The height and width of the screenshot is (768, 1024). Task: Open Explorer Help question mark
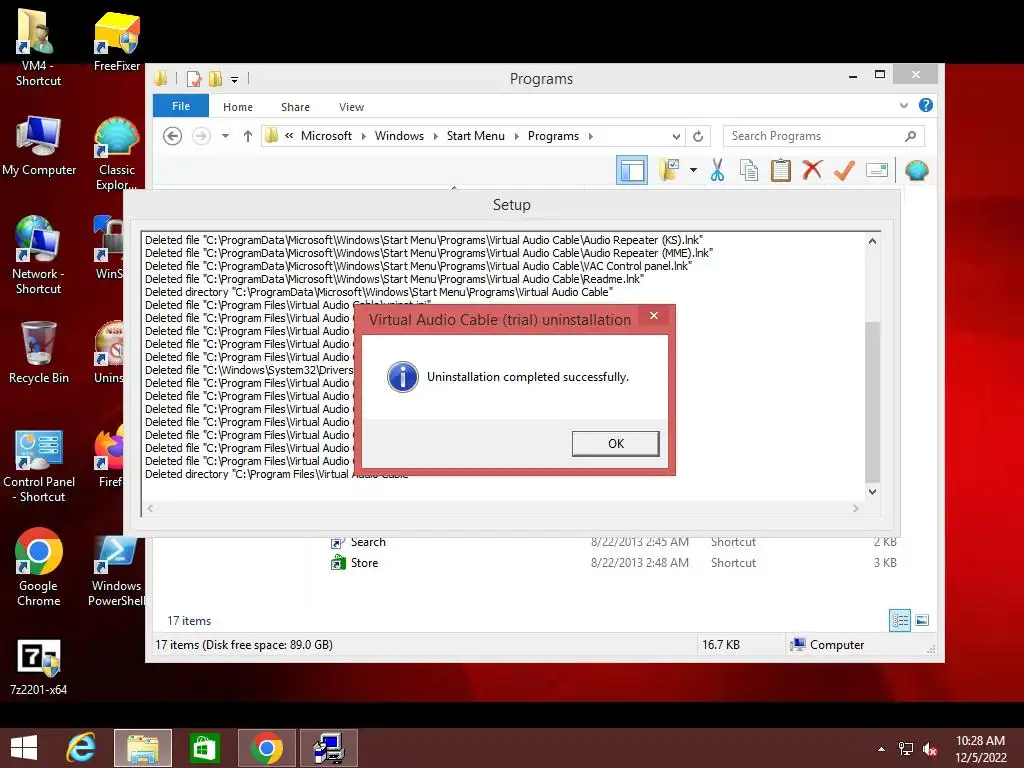[x=925, y=105]
